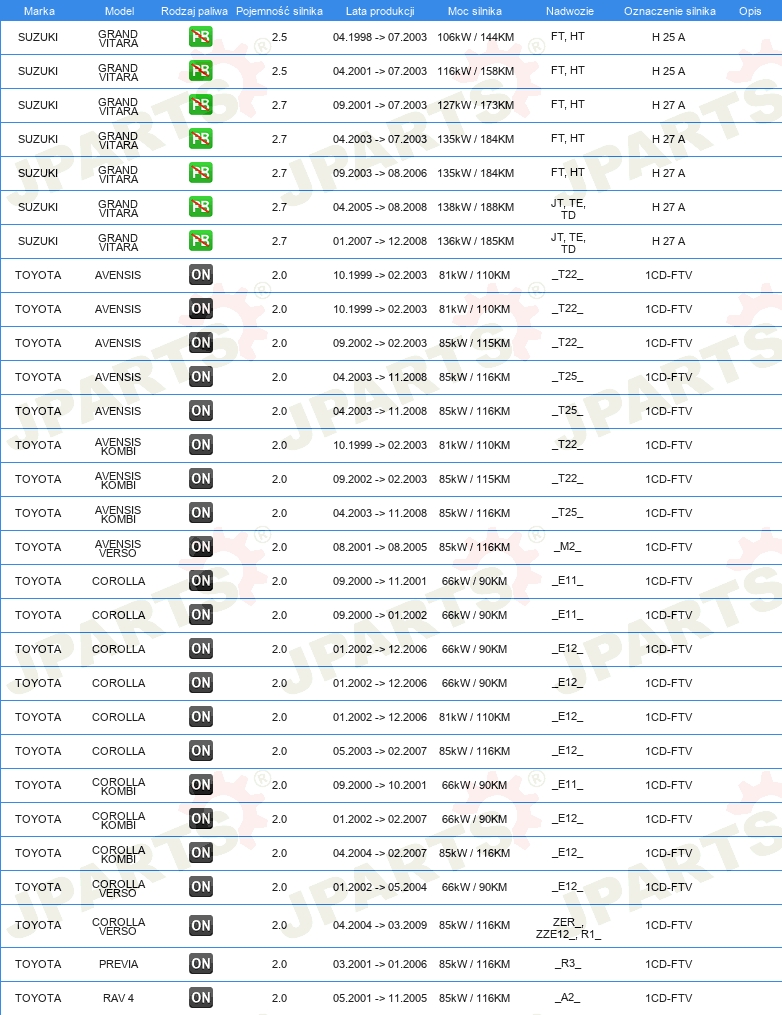This screenshot has width=782, height=1015.
Task: Click ON icon for Corolla 09.2000 -> 11.2001
Action: tap(201, 581)
